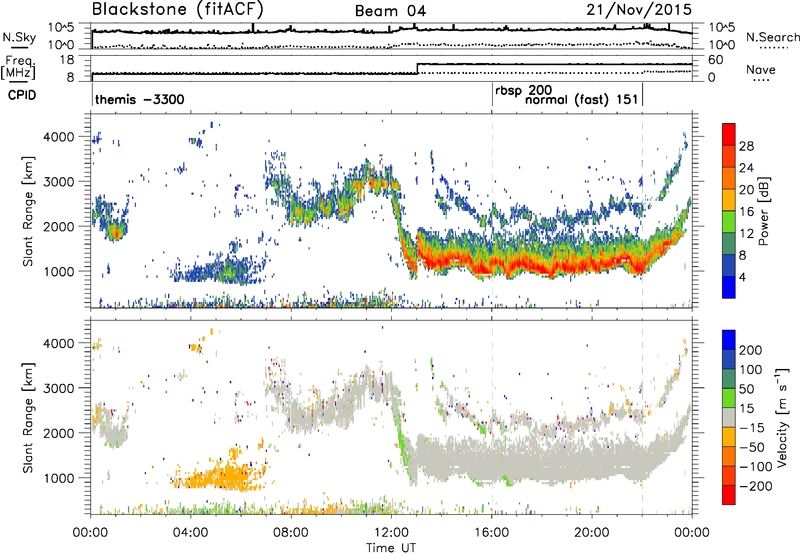This screenshot has width=800, height=554.
Task: Click the orange negative velocity patch near 05:00
Action: click(224, 475)
